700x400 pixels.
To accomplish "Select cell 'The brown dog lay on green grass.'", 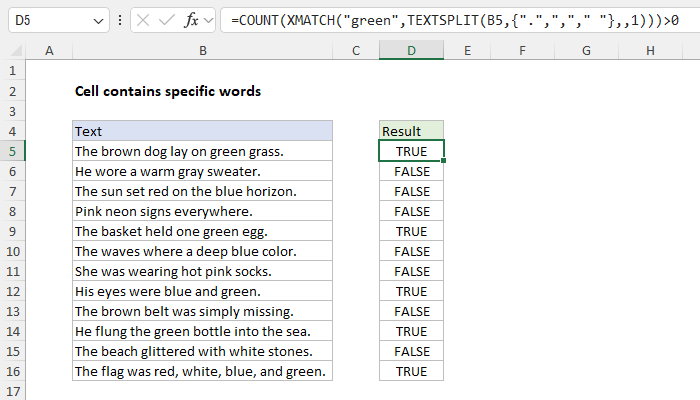I will coord(203,151).
